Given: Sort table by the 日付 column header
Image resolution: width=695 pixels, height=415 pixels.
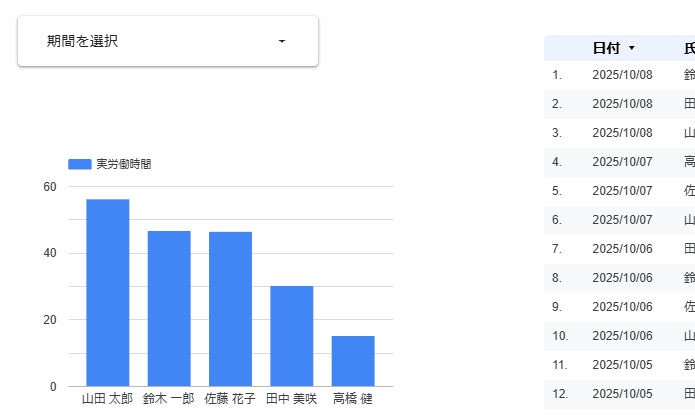Looking at the screenshot, I should (x=606, y=48).
